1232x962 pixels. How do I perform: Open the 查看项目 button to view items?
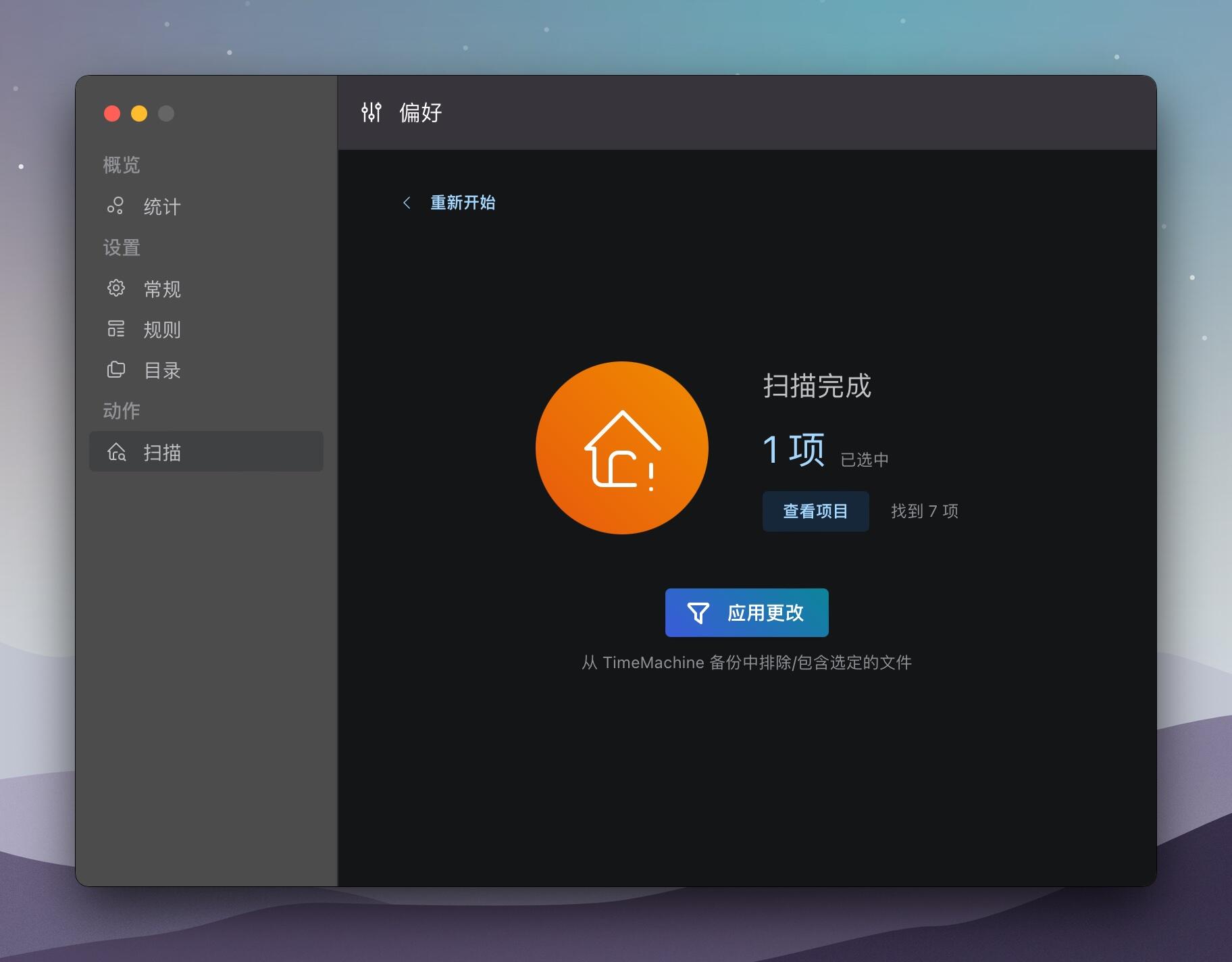815,511
